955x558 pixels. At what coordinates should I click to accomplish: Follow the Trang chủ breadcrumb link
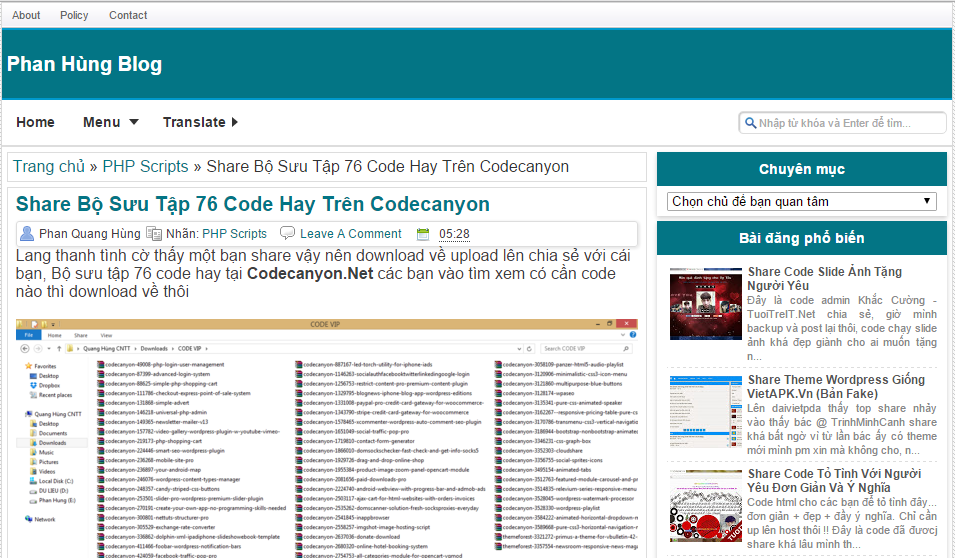click(x=49, y=166)
